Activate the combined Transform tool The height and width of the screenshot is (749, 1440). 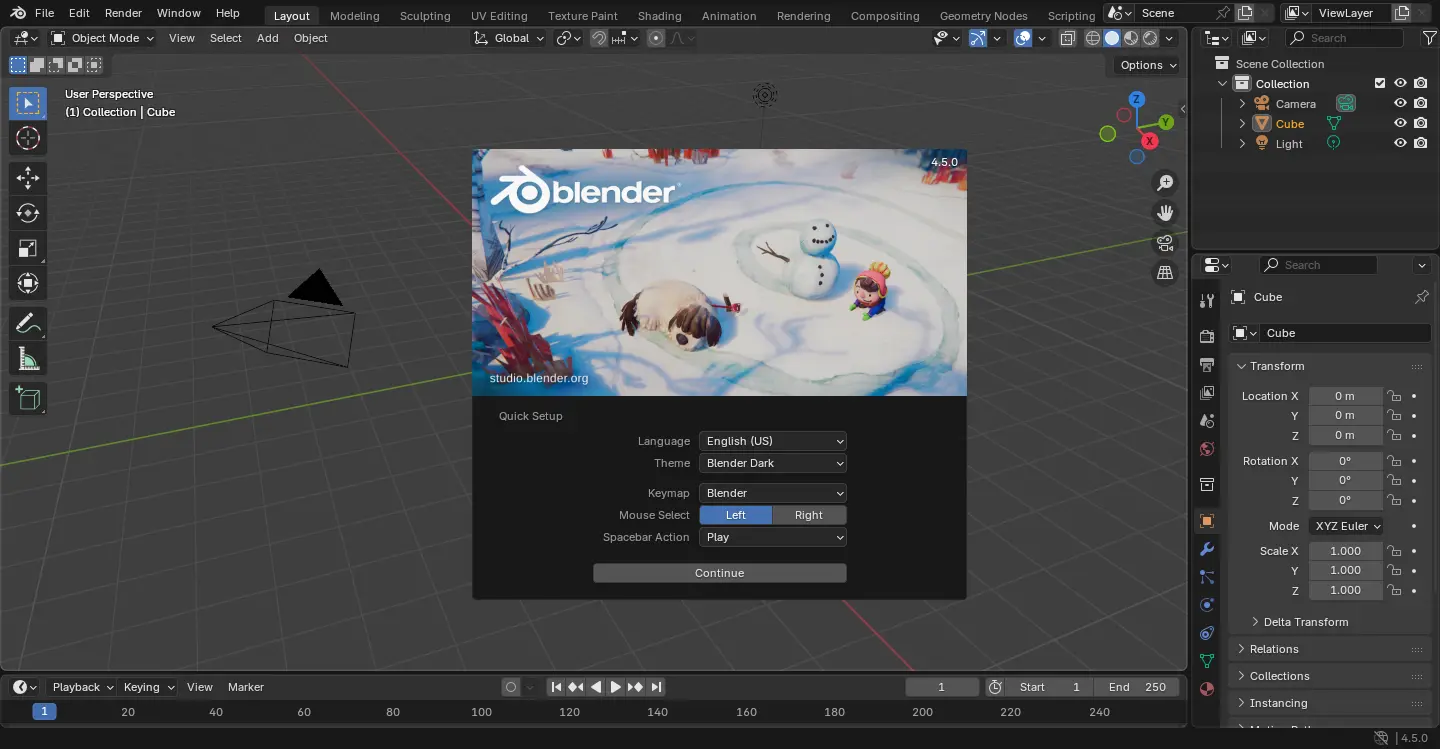(x=28, y=283)
